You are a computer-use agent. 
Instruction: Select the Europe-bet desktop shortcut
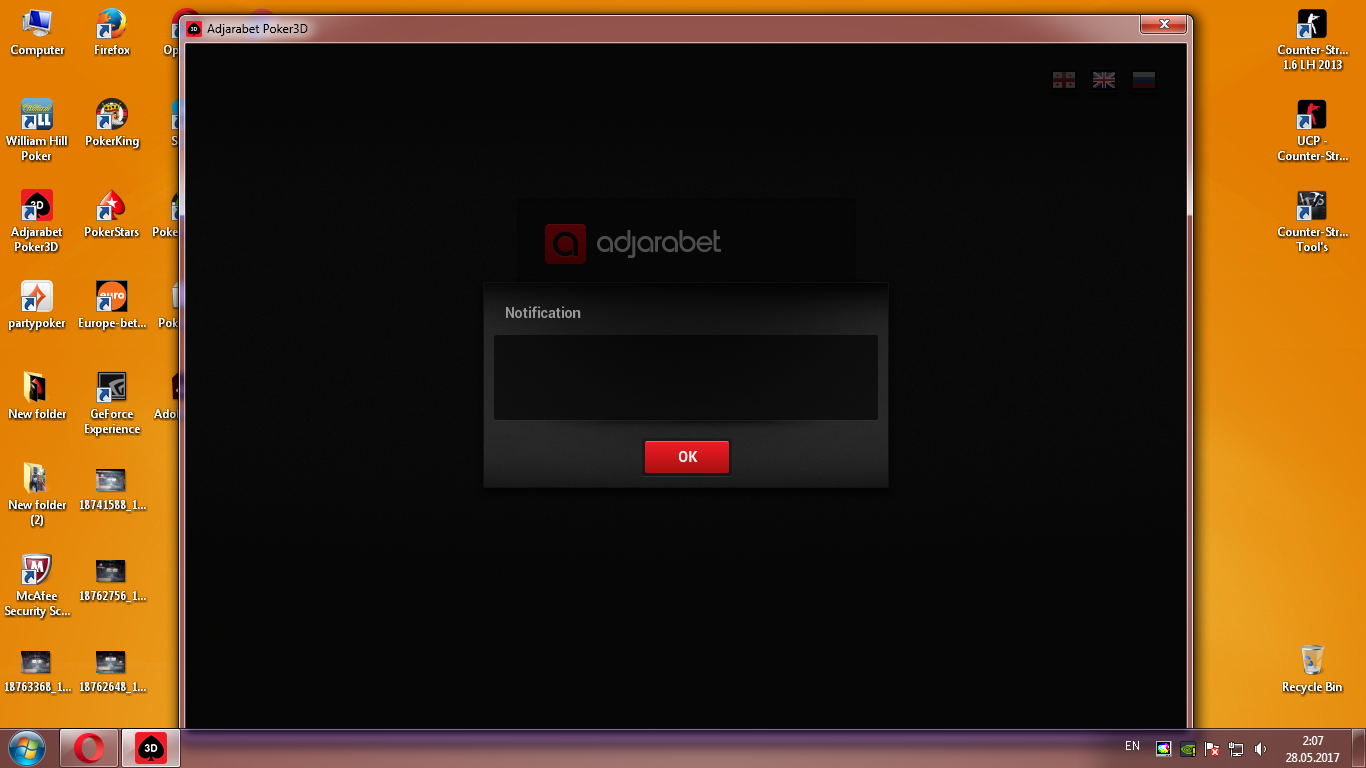[112, 306]
